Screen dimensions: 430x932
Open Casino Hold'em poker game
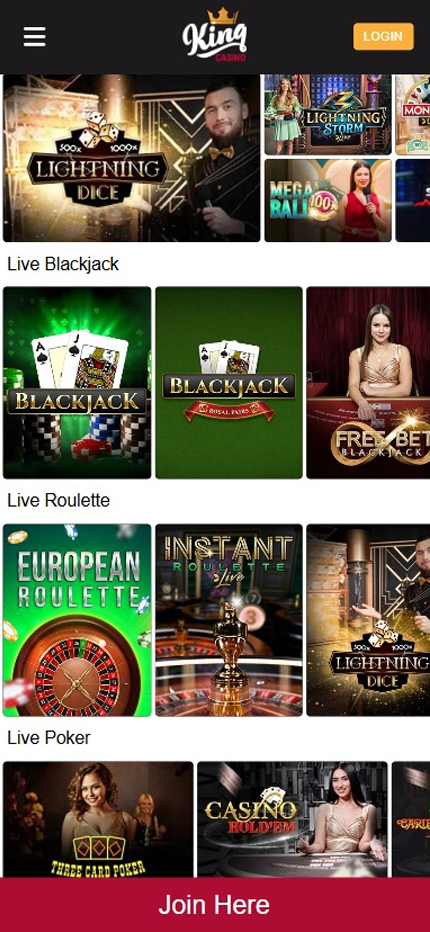click(292, 819)
